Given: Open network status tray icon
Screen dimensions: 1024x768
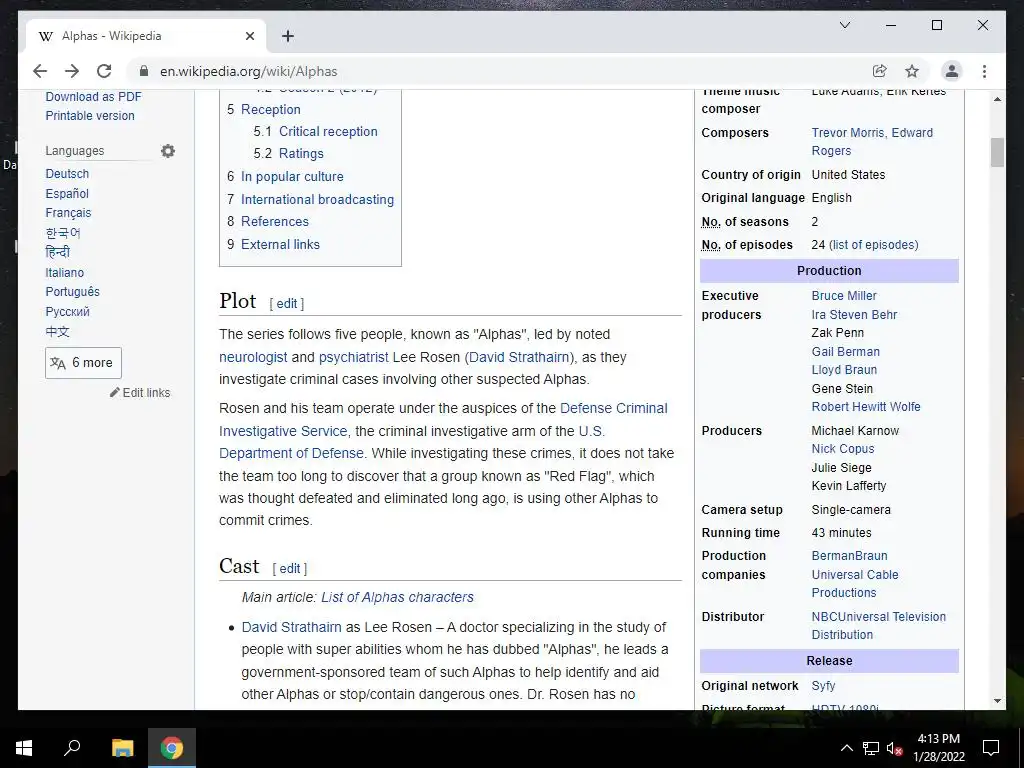Looking at the screenshot, I should pyautogui.click(x=871, y=748).
